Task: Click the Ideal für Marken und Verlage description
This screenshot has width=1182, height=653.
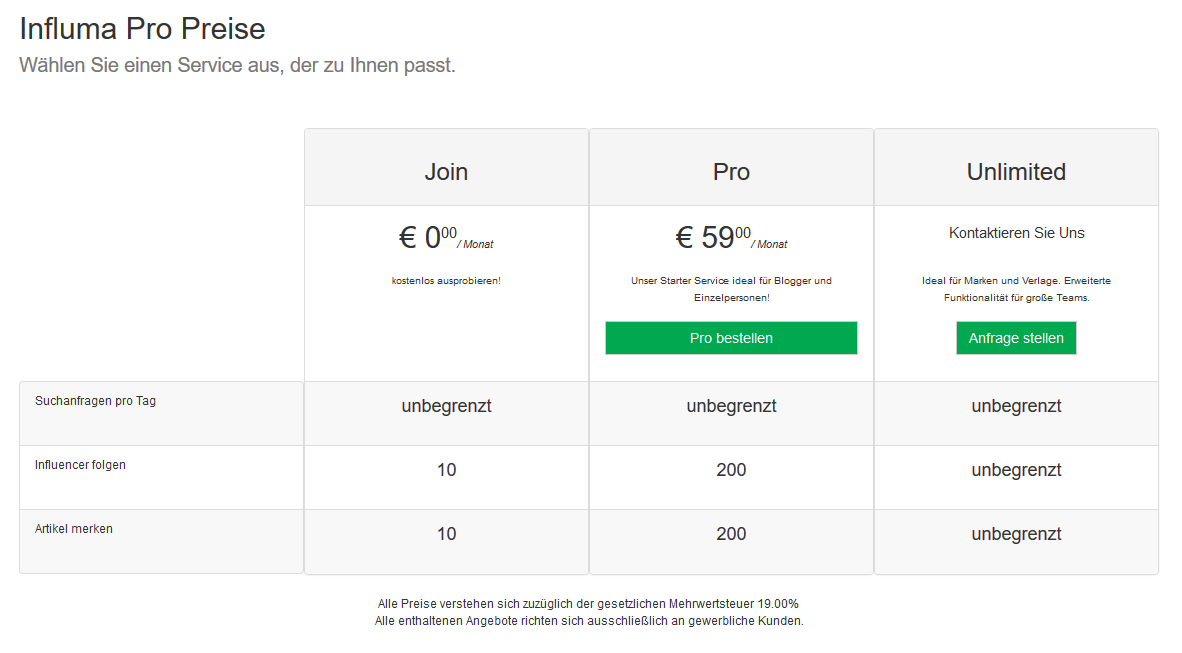Action: (x=1016, y=289)
